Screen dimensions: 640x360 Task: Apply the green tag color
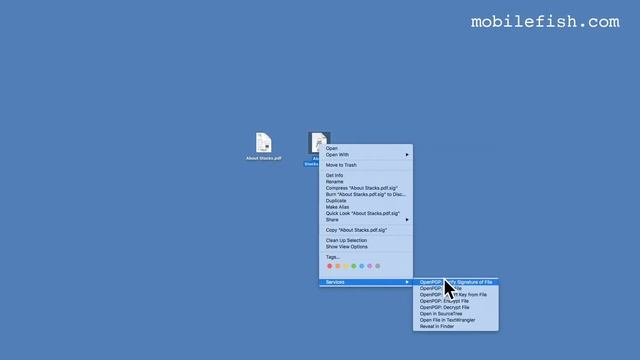pos(354,266)
